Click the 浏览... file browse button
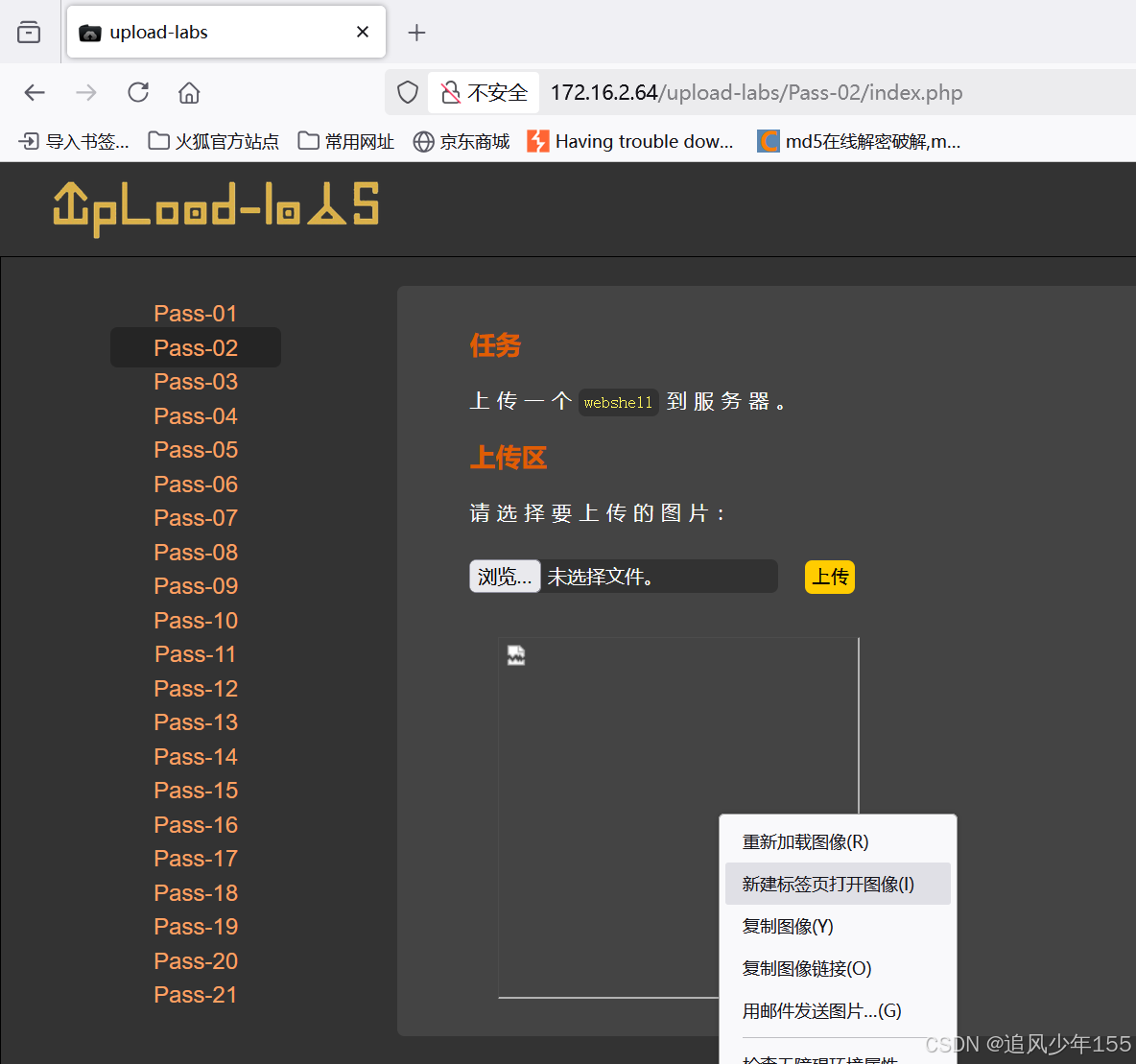Viewport: 1136px width, 1064px height. (505, 577)
